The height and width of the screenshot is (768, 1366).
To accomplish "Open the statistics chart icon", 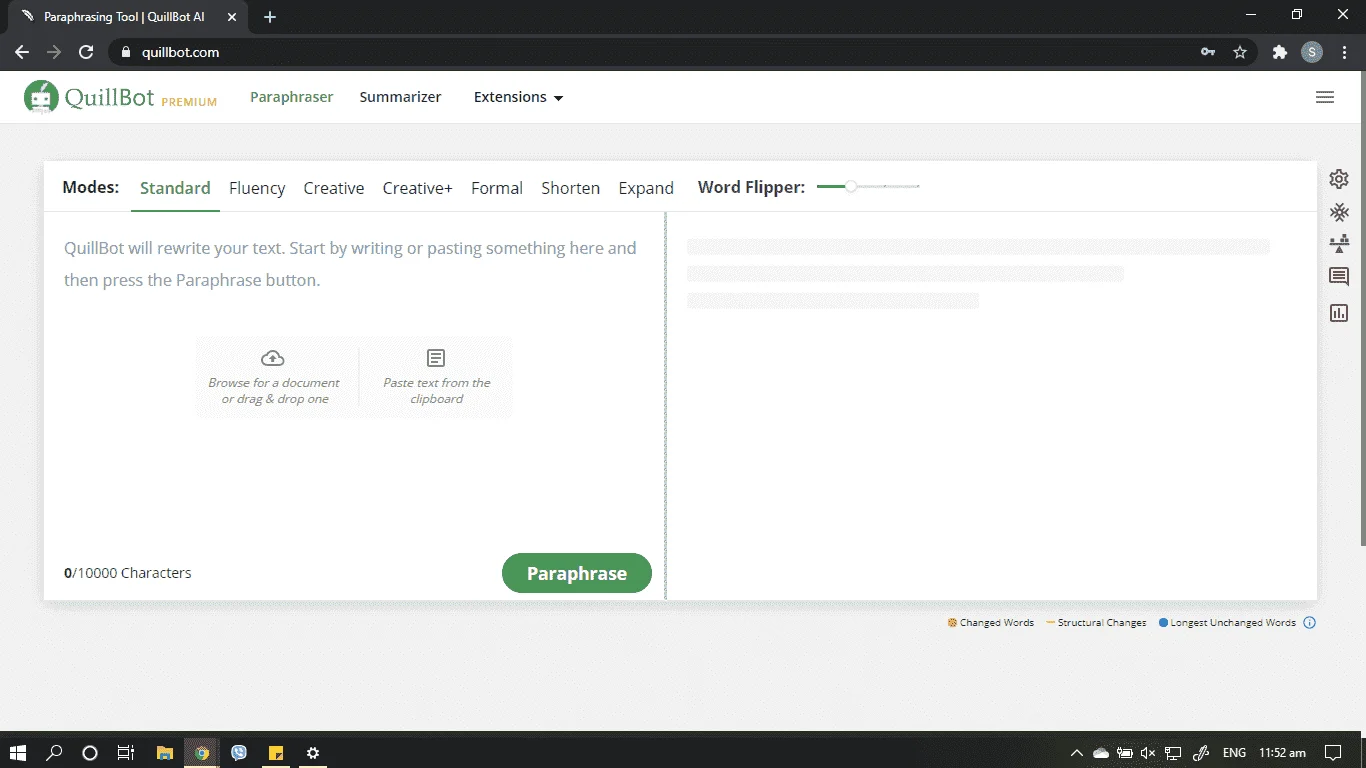I will click(x=1339, y=313).
